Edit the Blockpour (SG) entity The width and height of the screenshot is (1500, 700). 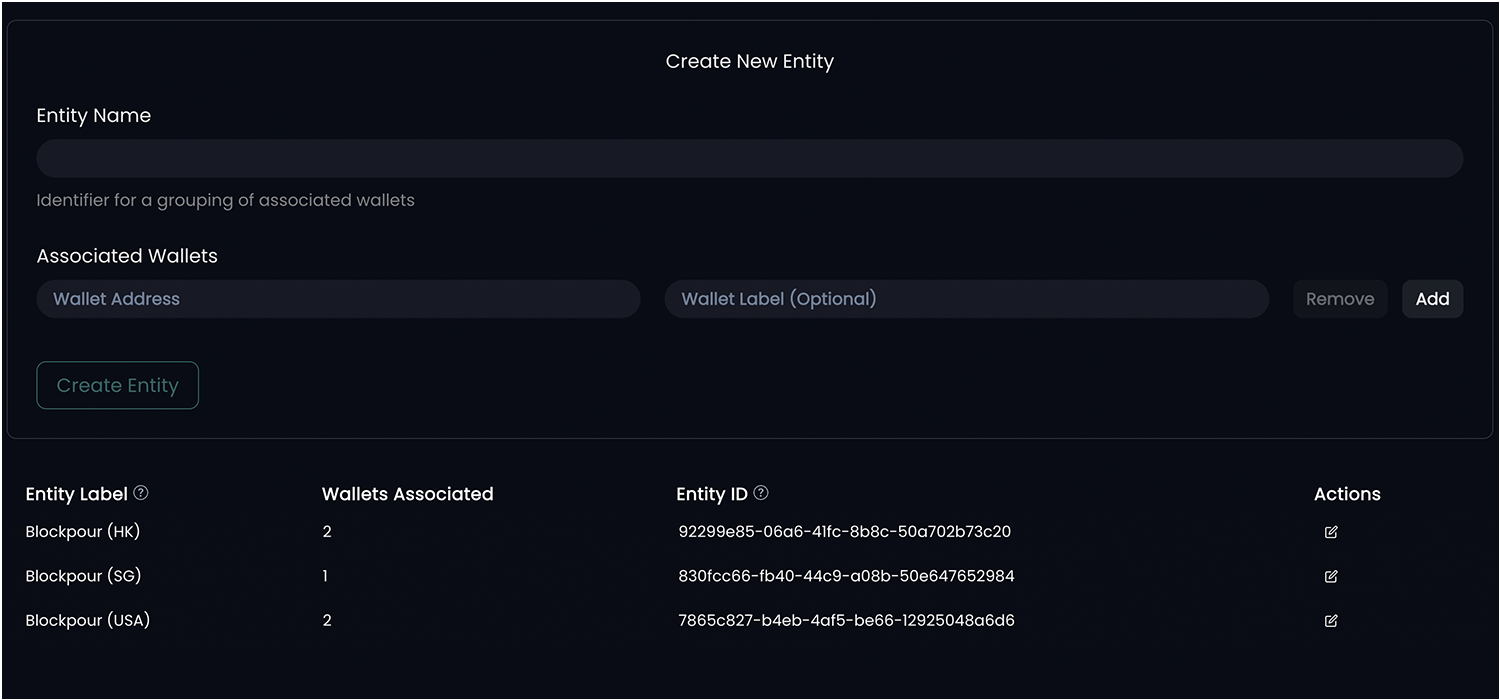(1330, 576)
